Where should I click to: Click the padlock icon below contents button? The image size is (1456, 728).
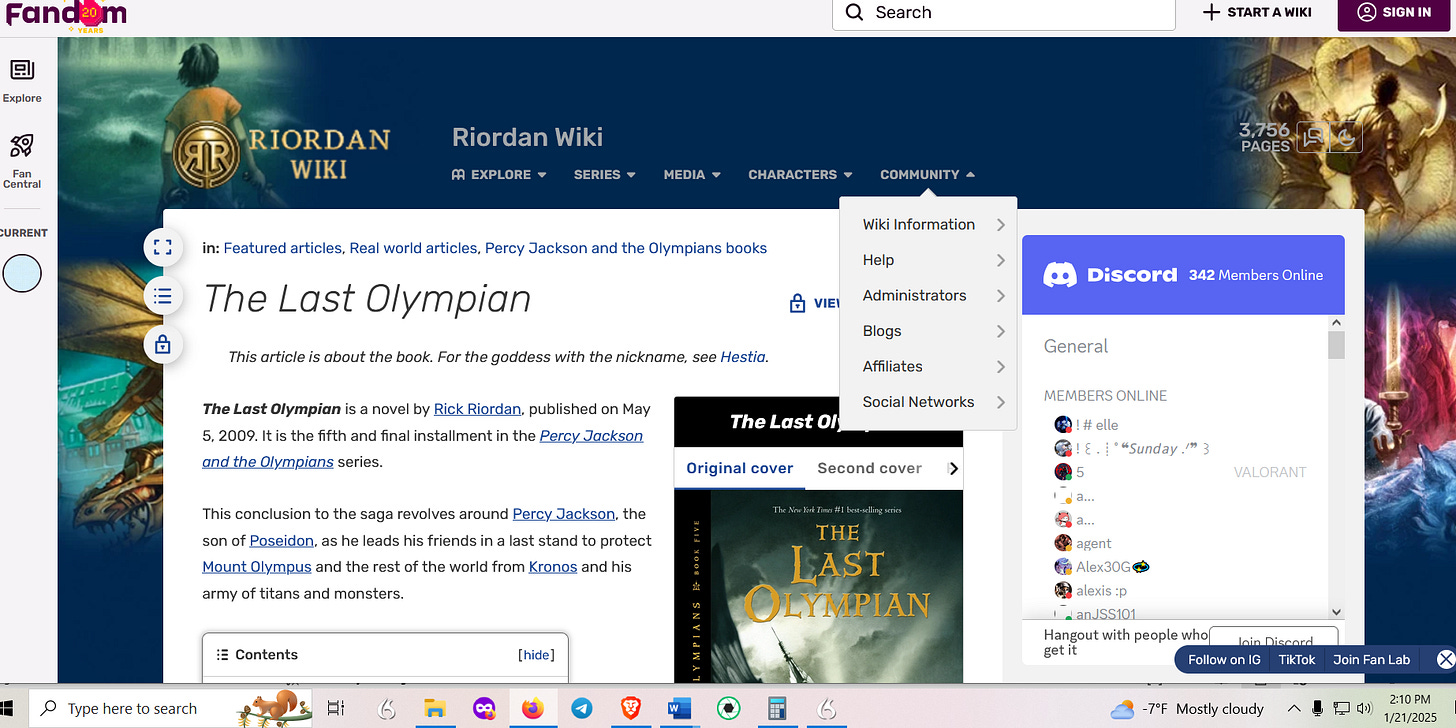(x=163, y=345)
